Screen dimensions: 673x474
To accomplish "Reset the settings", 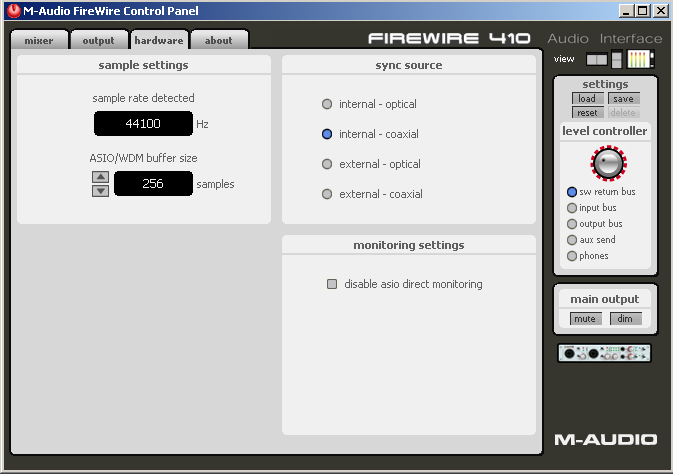I will pos(588,112).
